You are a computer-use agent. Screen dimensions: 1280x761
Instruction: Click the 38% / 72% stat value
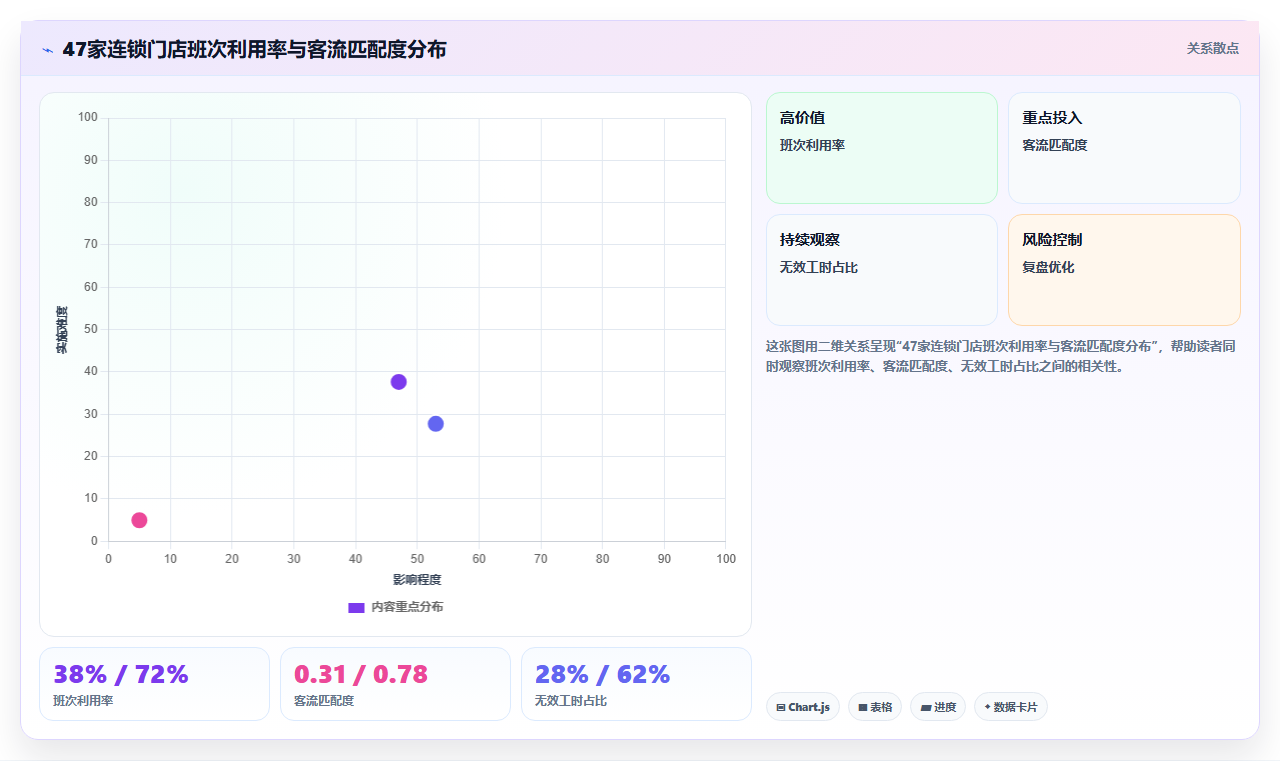(x=121, y=675)
